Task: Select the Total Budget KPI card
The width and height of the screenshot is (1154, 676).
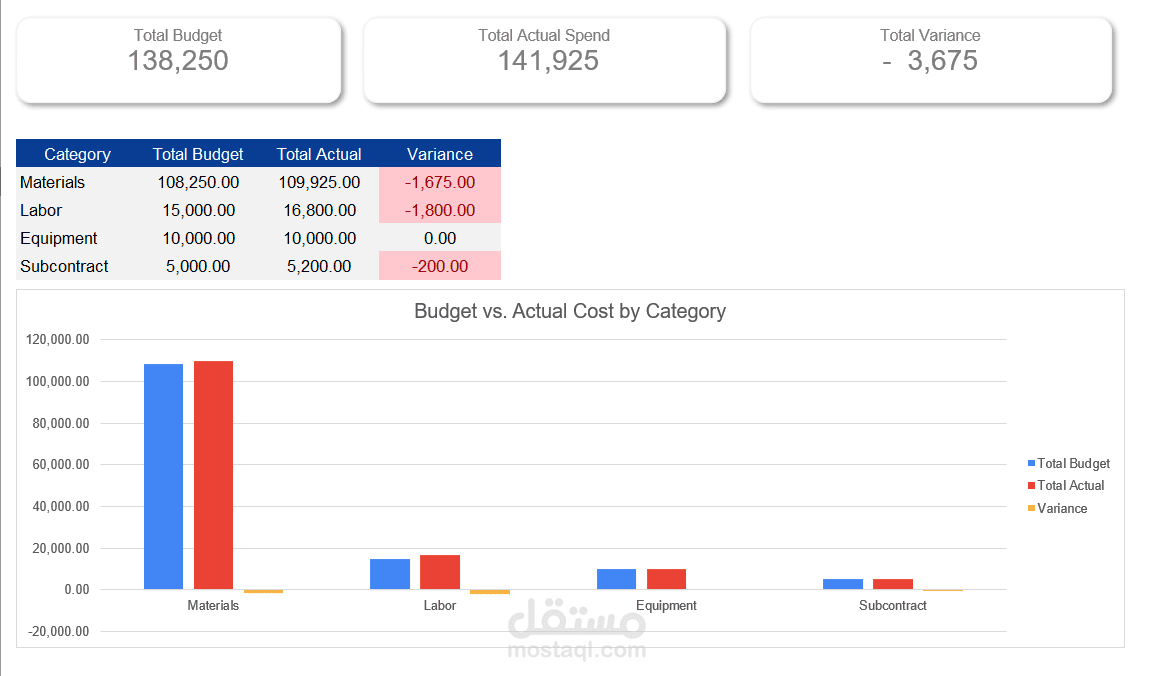Action: point(179,60)
